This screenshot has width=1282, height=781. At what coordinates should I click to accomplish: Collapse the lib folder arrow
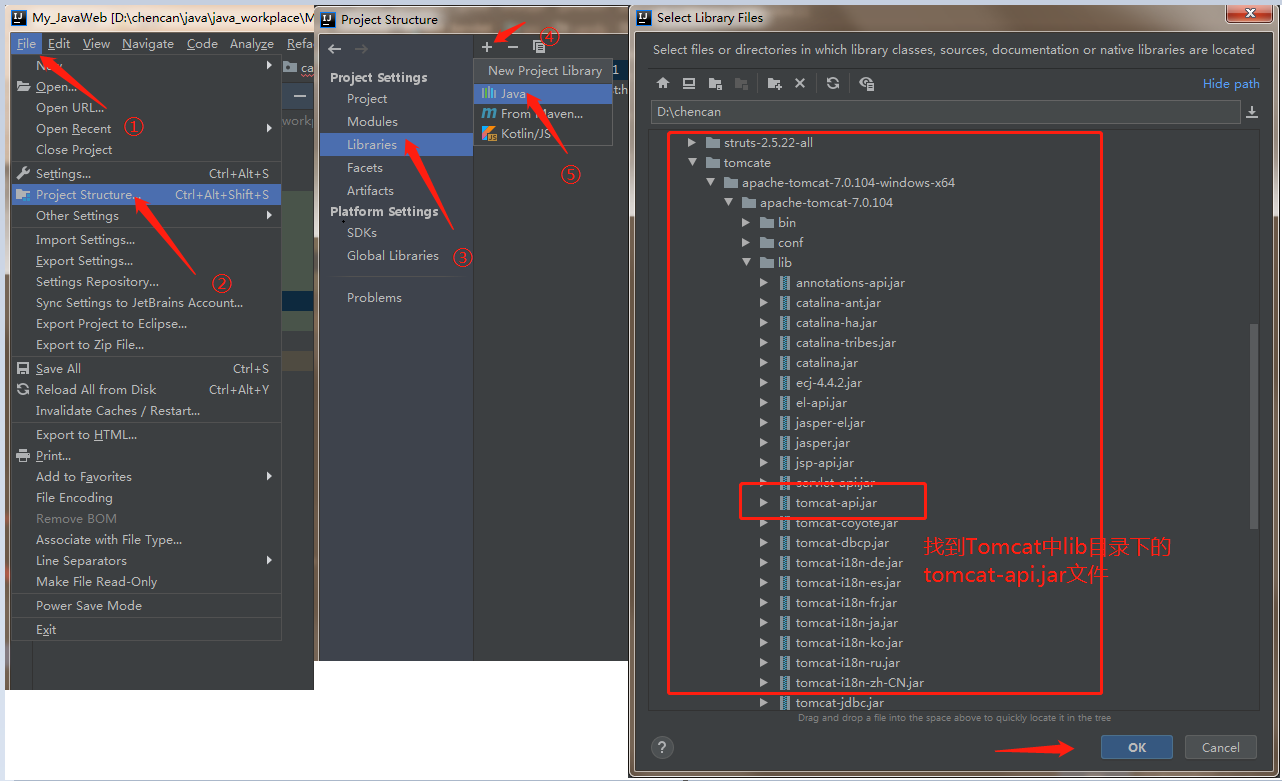pyautogui.click(x=745, y=262)
